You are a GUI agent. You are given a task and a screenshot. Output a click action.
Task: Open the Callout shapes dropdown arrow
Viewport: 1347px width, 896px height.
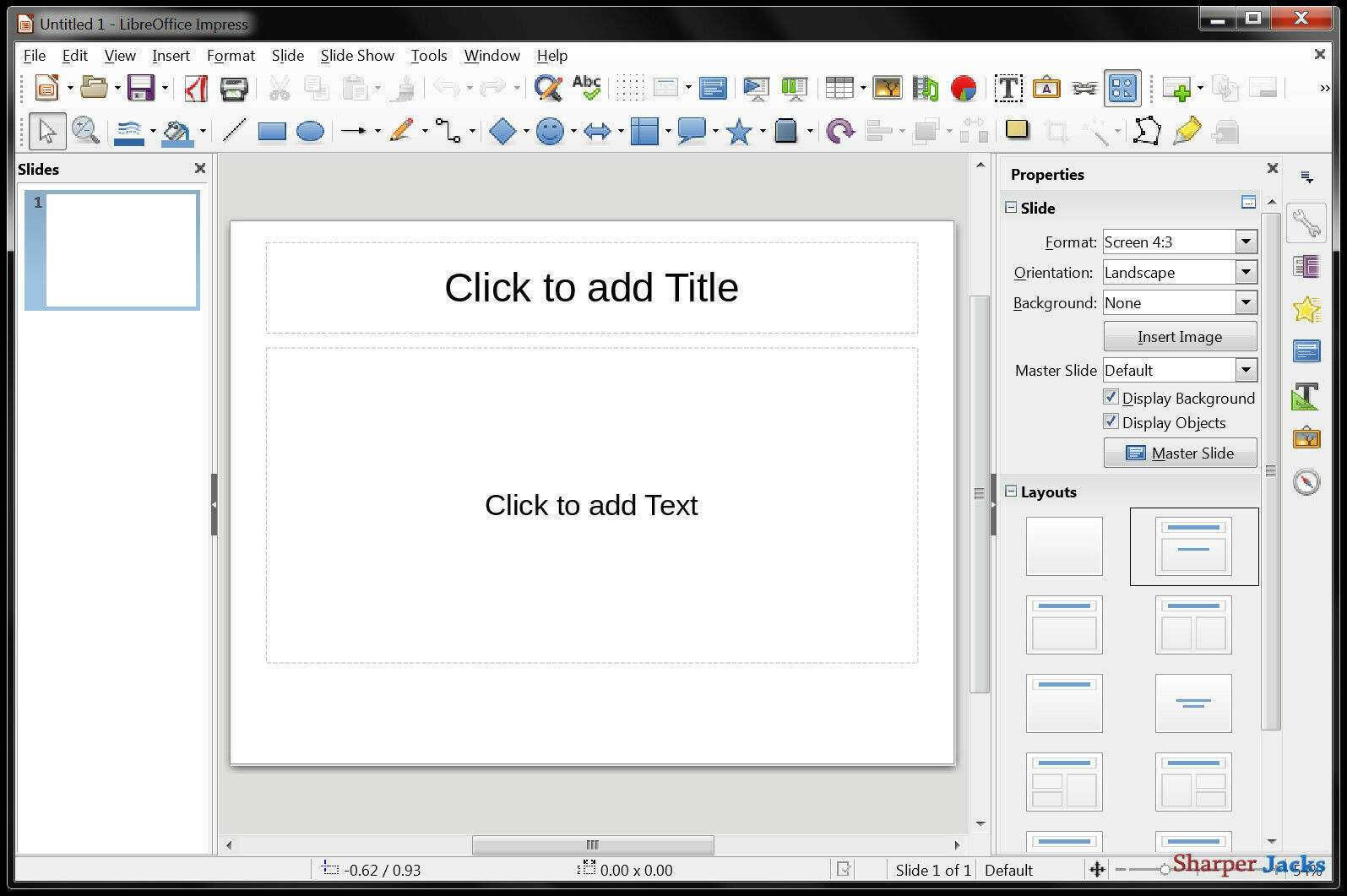click(x=715, y=131)
